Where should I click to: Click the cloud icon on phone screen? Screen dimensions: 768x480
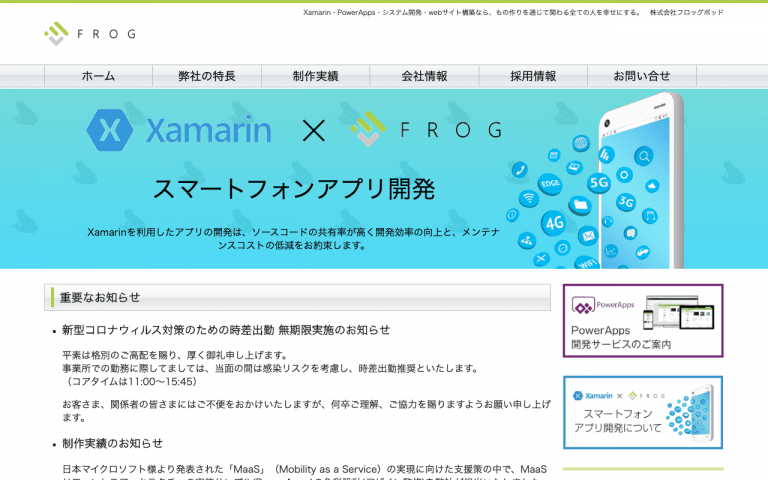click(652, 186)
